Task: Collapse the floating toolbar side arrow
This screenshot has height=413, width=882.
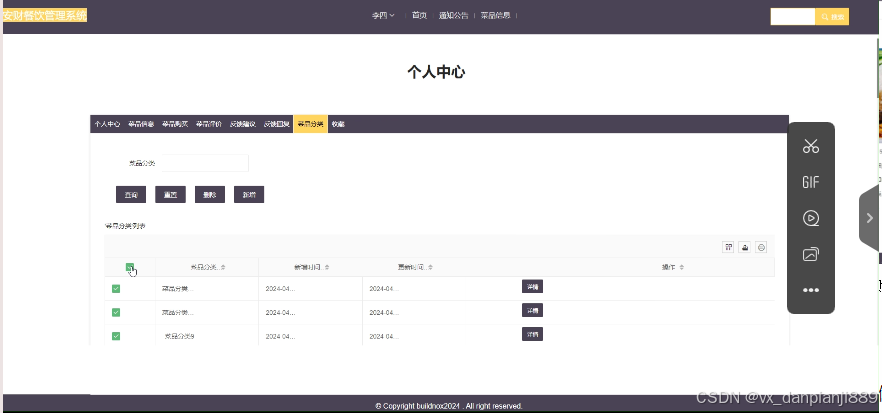Action: 870,218
